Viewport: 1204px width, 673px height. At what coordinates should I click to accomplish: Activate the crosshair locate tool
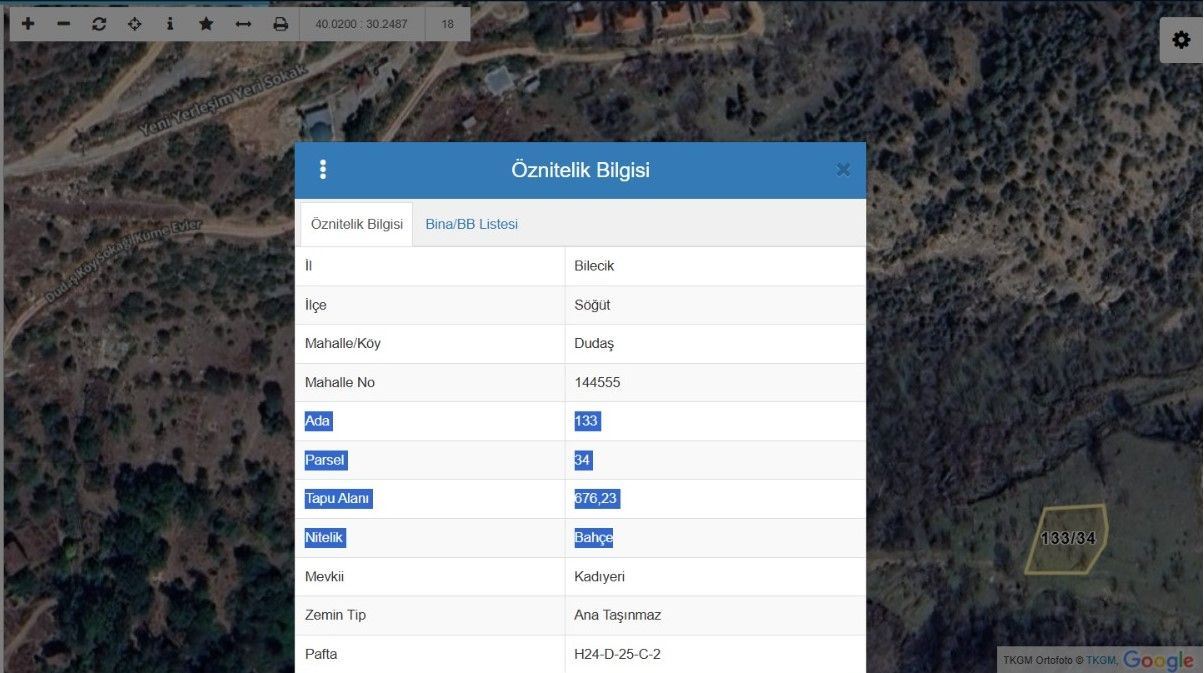135,24
